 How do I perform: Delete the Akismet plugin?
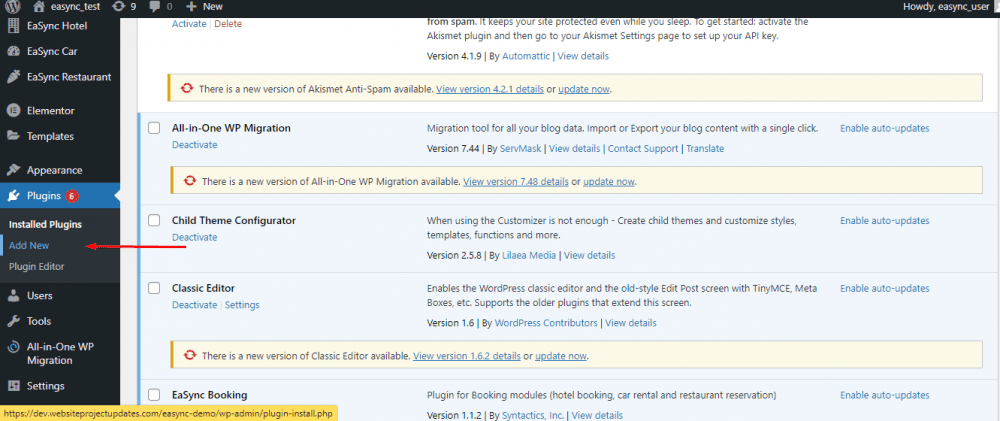(228, 24)
